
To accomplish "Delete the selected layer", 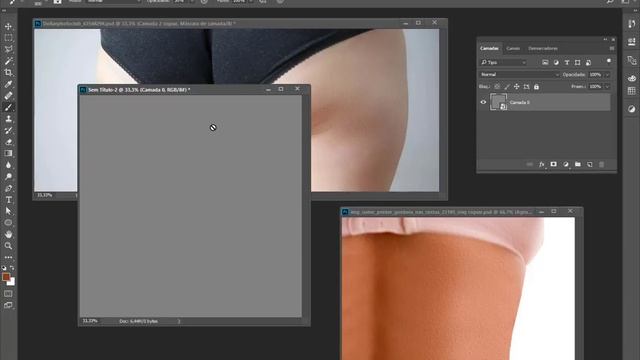I will [601, 164].
